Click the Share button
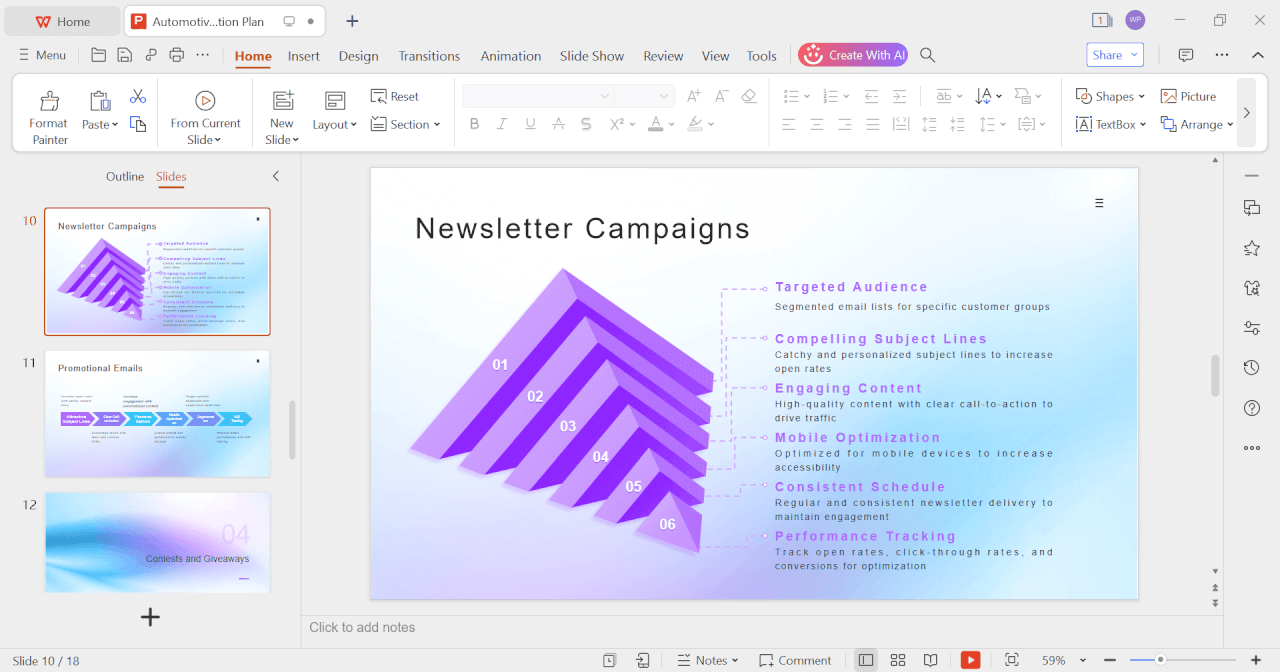 click(x=1114, y=55)
